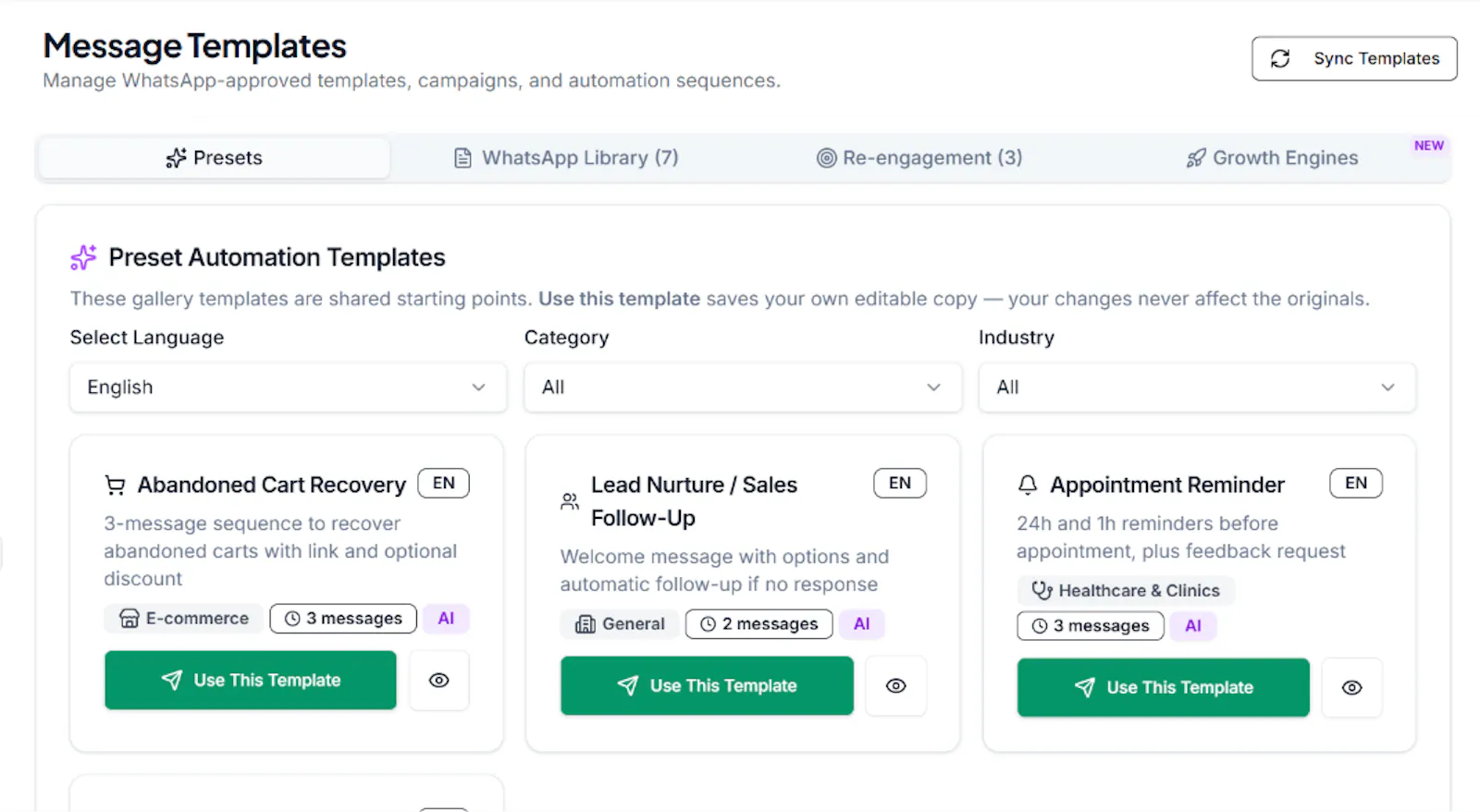1480x812 pixels.
Task: Click the people icon on Lead Nurture card
Action: point(570,502)
